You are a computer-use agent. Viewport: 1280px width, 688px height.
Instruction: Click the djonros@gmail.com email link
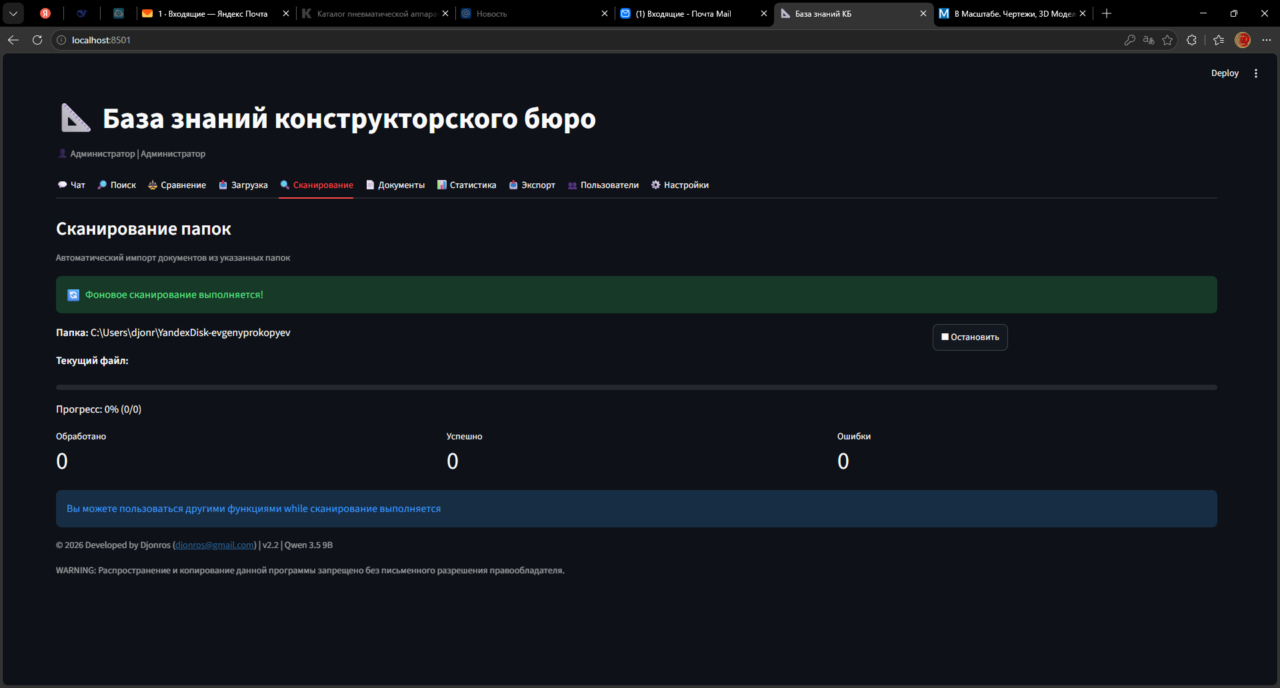pyautogui.click(x=215, y=545)
